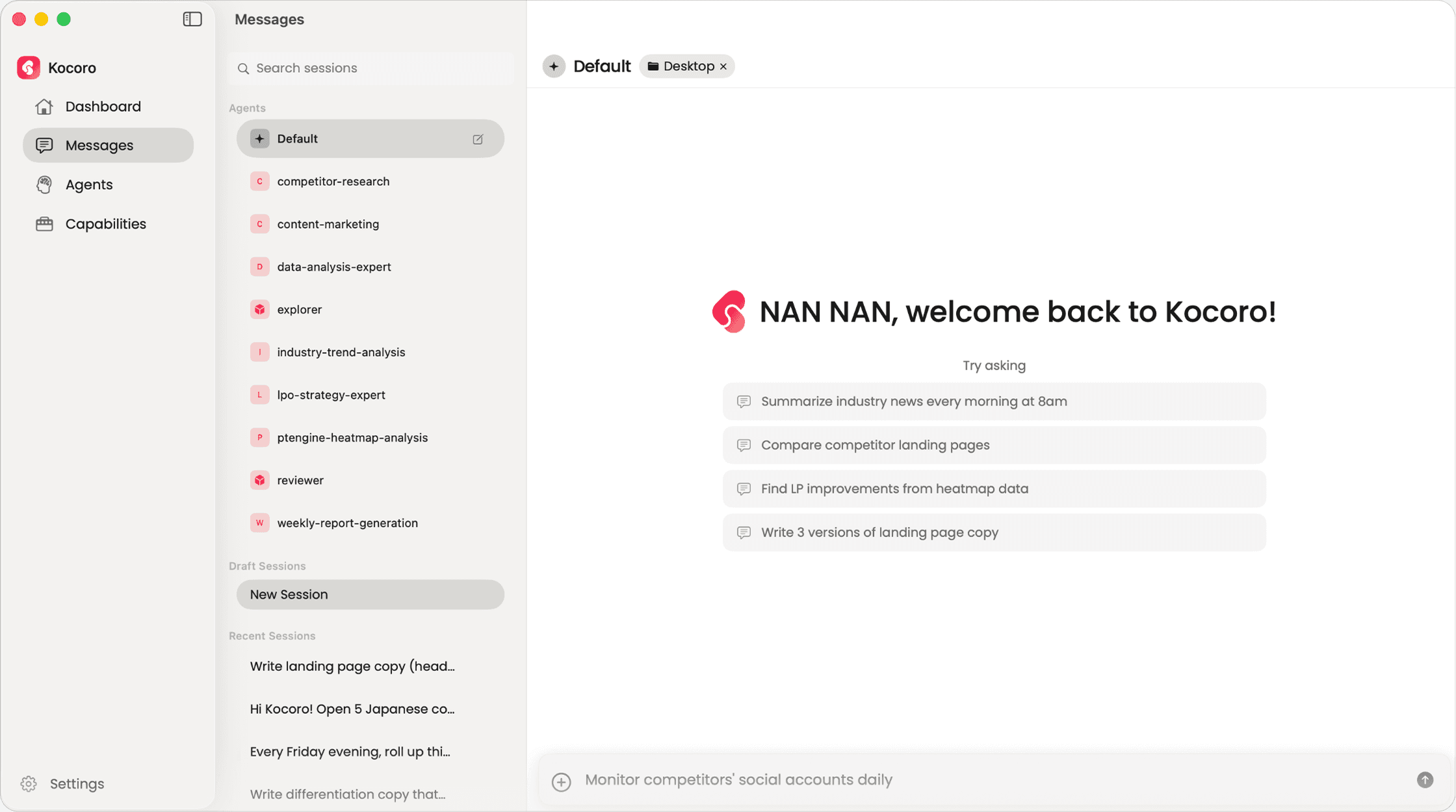
Task: Click the Search sessions field
Action: coord(370,68)
